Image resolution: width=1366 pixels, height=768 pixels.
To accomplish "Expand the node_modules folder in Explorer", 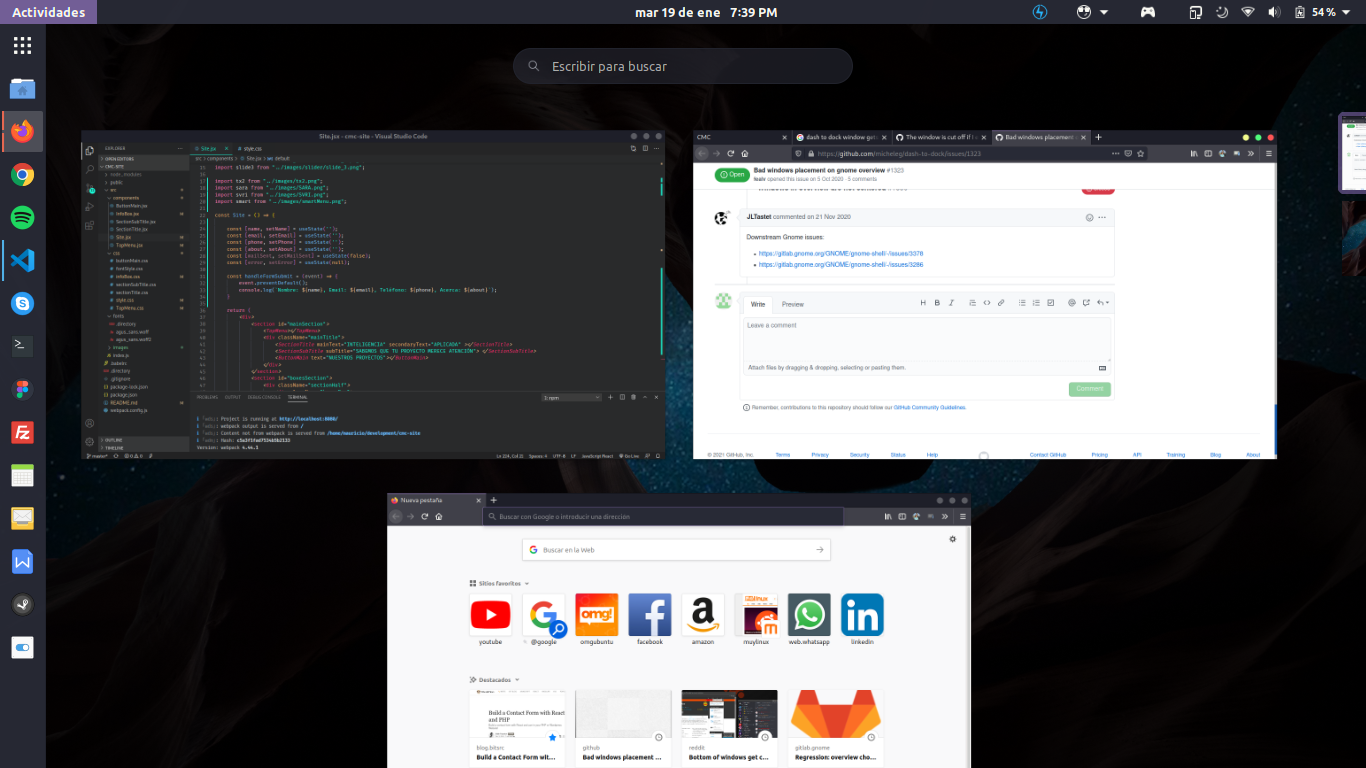I will coord(126,175).
